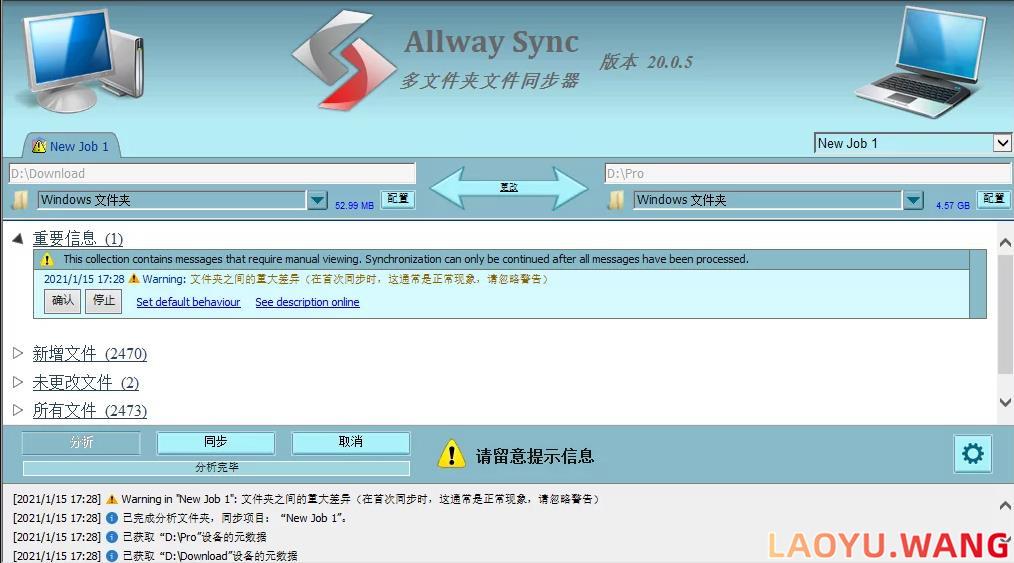Click the 4.57 GB size text

click(953, 206)
